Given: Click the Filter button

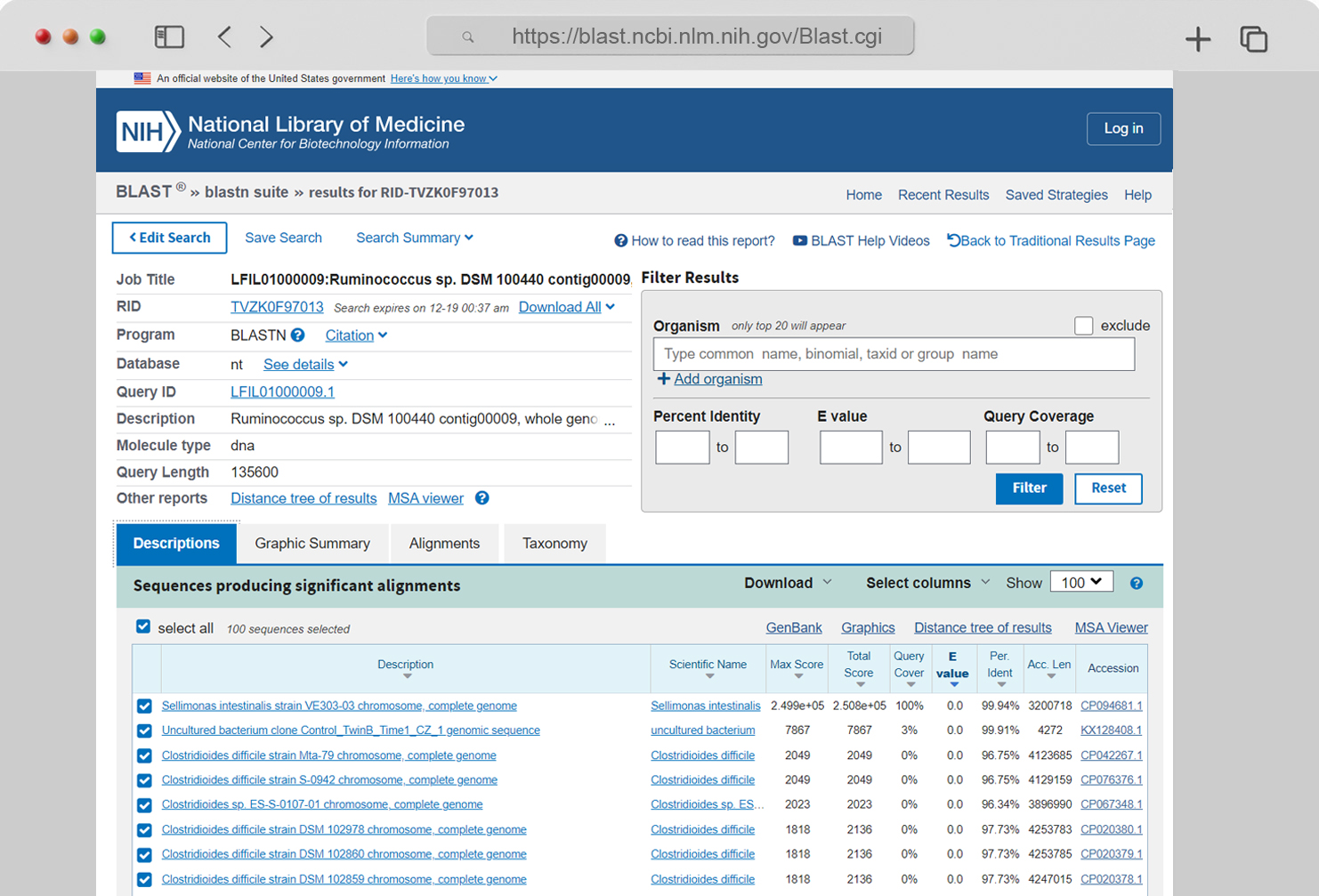Looking at the screenshot, I should (1029, 488).
